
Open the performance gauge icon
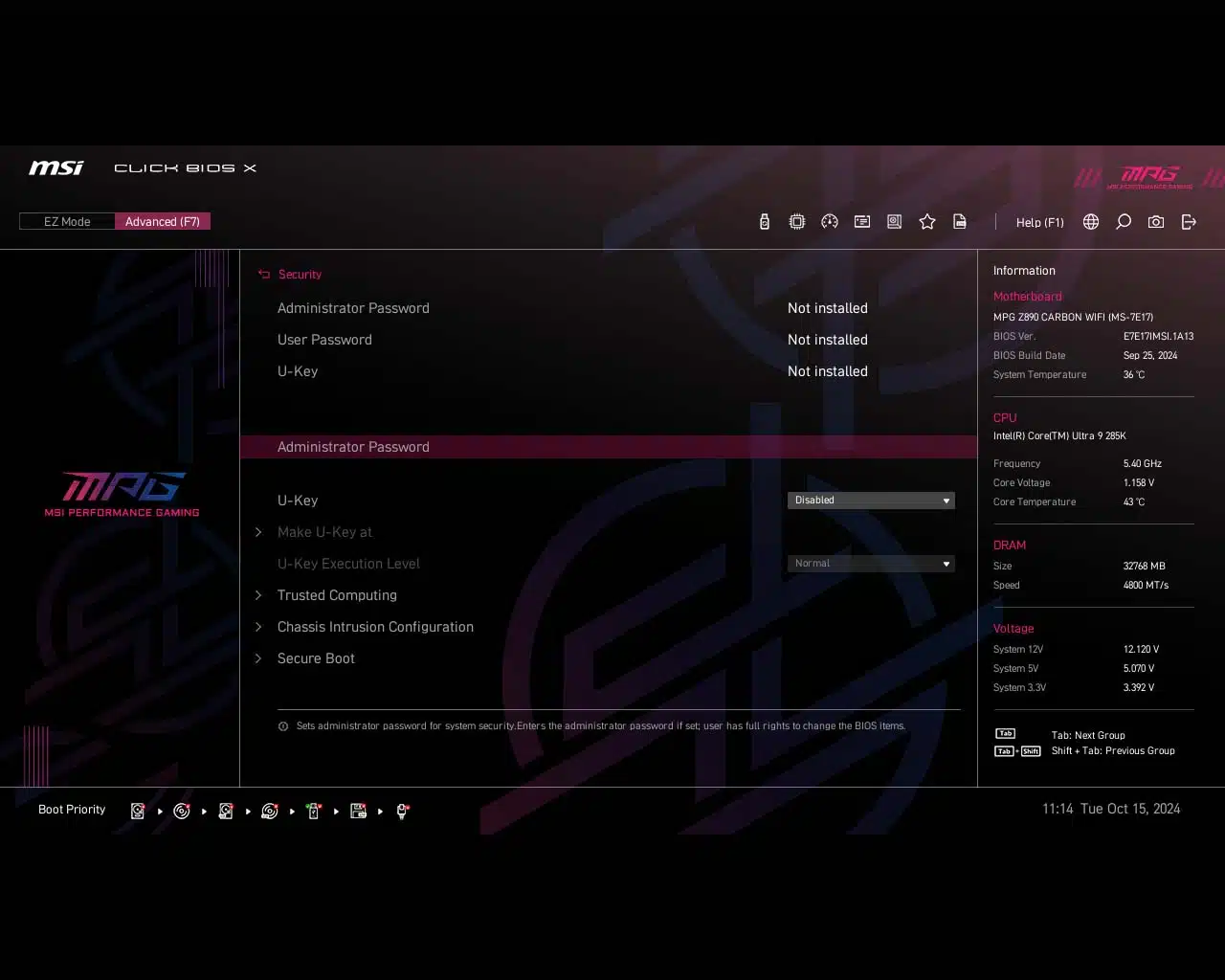click(x=830, y=222)
